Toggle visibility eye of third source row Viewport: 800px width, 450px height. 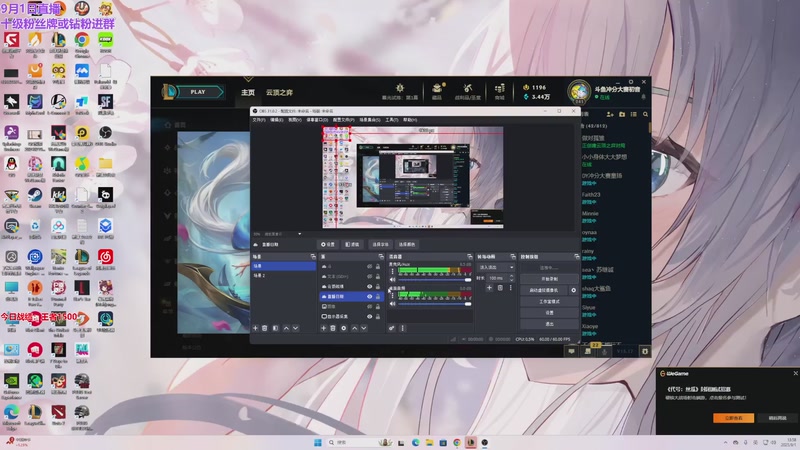tap(369, 287)
